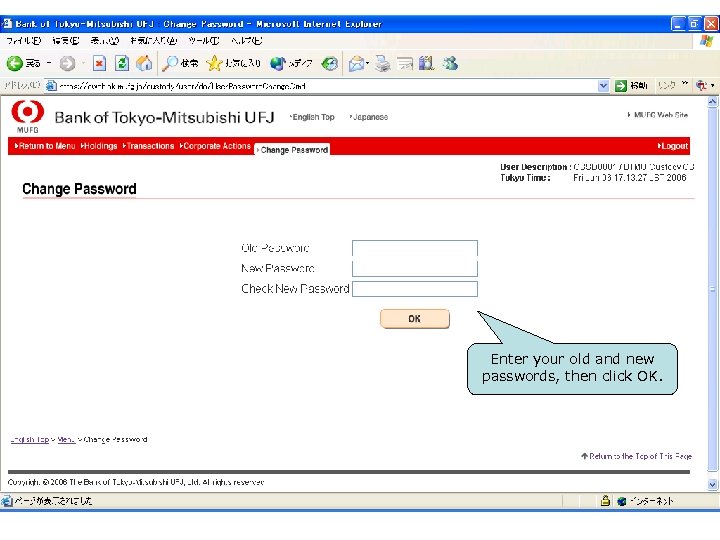Click the Logout link
The height and width of the screenshot is (540, 720).
coord(673,146)
